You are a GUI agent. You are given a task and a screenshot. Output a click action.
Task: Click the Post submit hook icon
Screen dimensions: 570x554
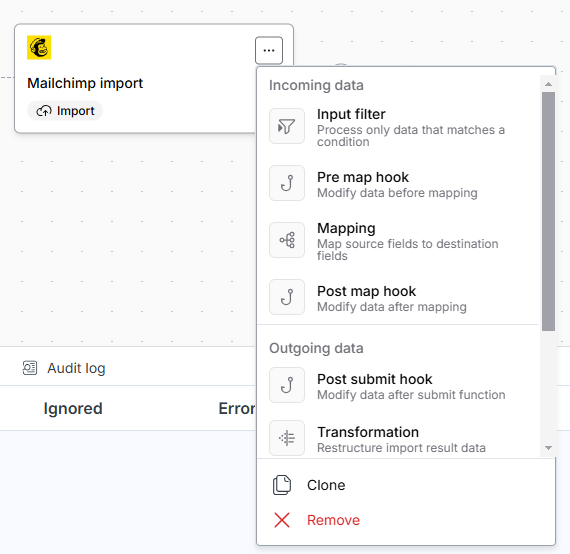287,385
